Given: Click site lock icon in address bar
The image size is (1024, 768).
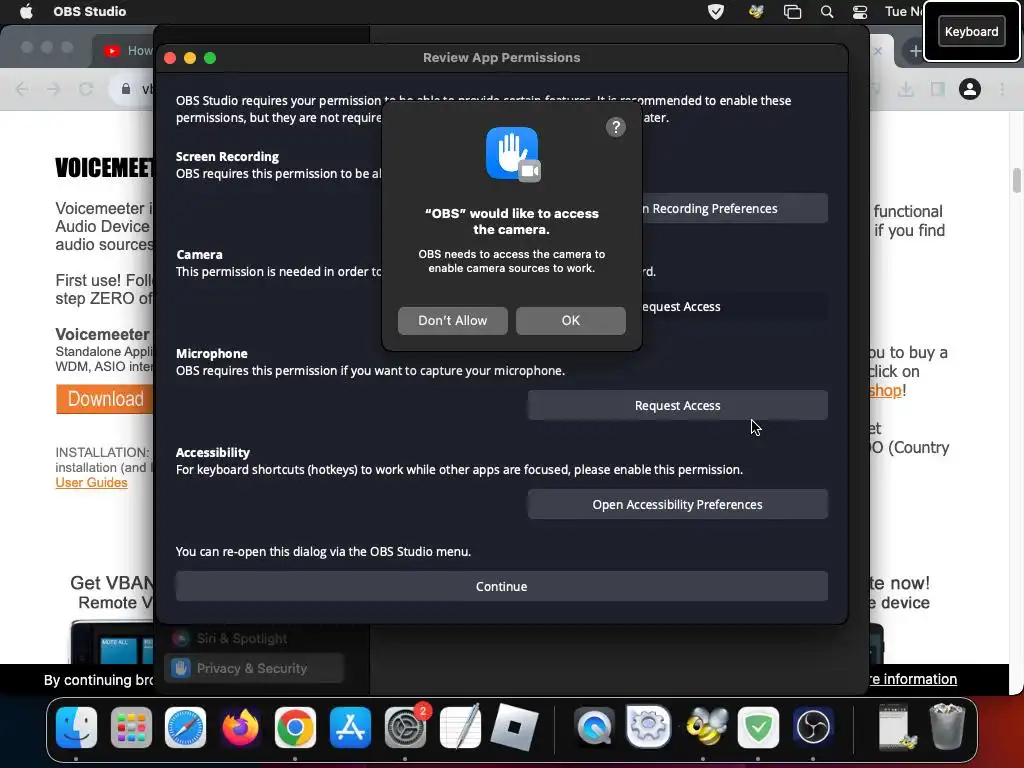Looking at the screenshot, I should (125, 89).
